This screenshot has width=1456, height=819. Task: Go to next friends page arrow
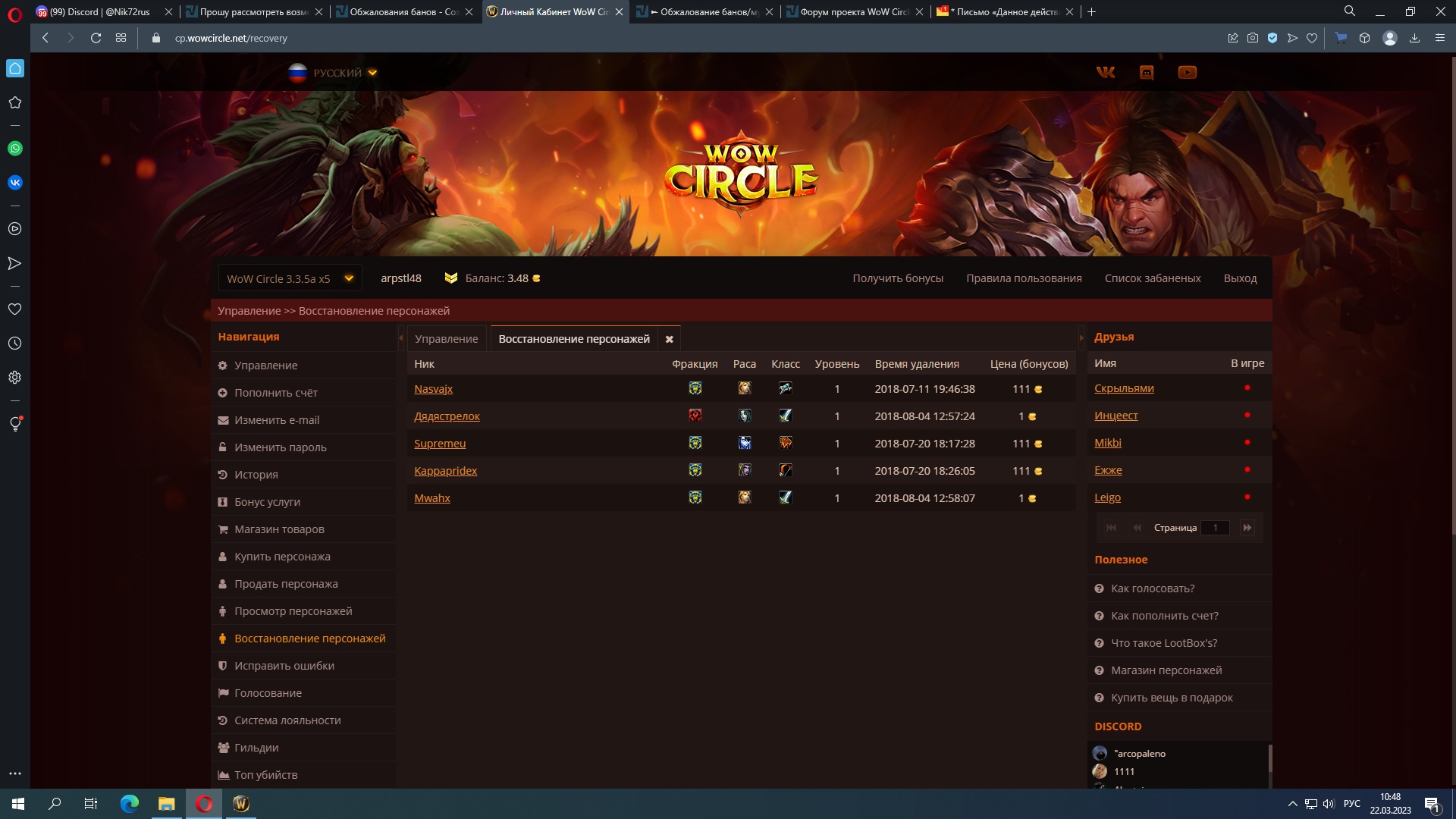(x=1247, y=528)
